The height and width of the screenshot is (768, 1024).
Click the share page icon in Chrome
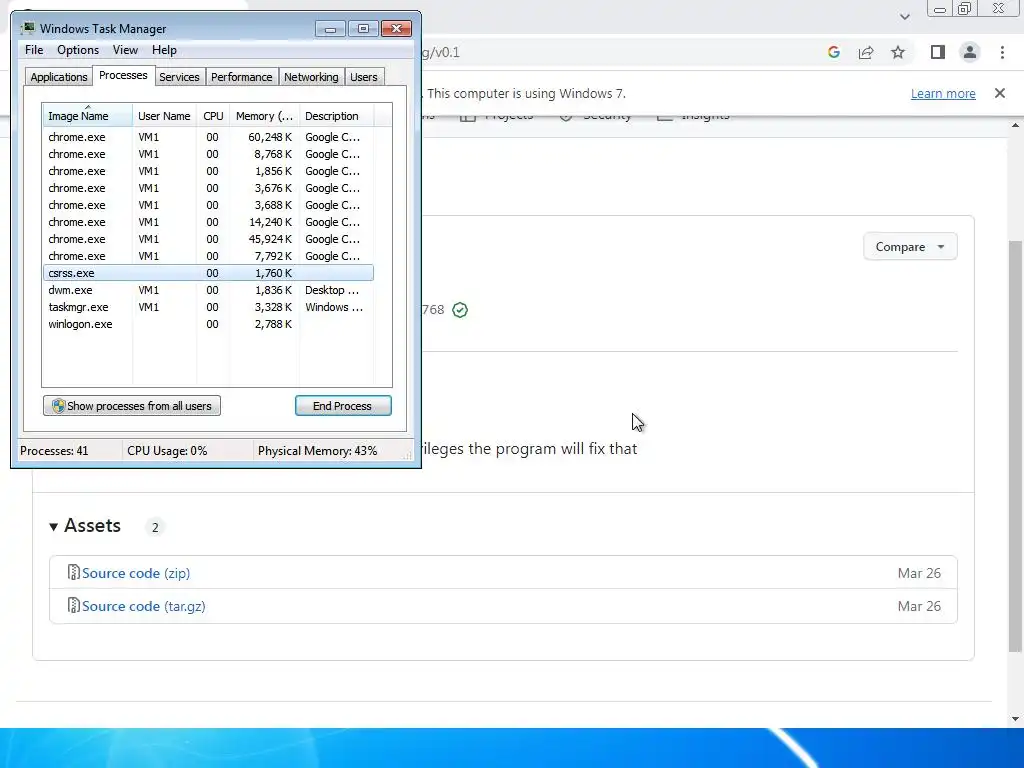click(866, 52)
